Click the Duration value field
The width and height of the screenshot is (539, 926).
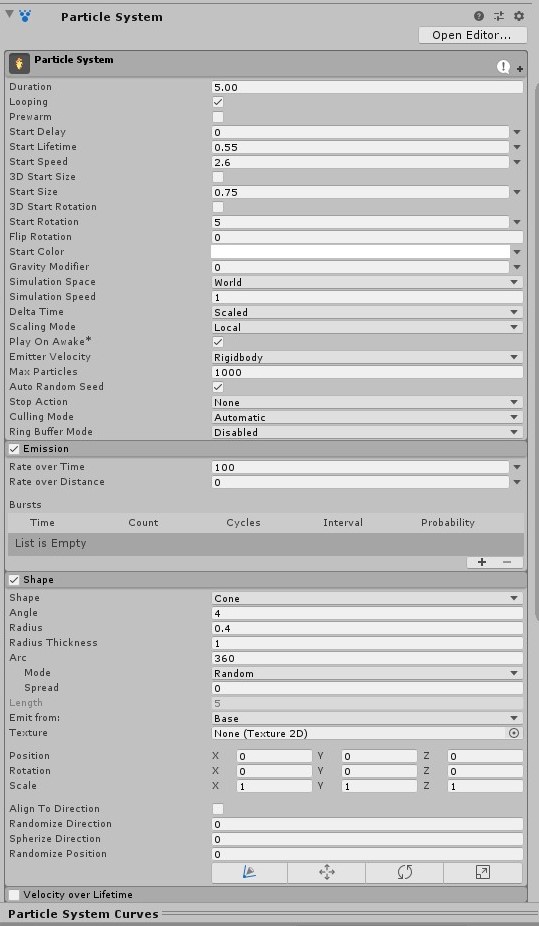(367, 87)
